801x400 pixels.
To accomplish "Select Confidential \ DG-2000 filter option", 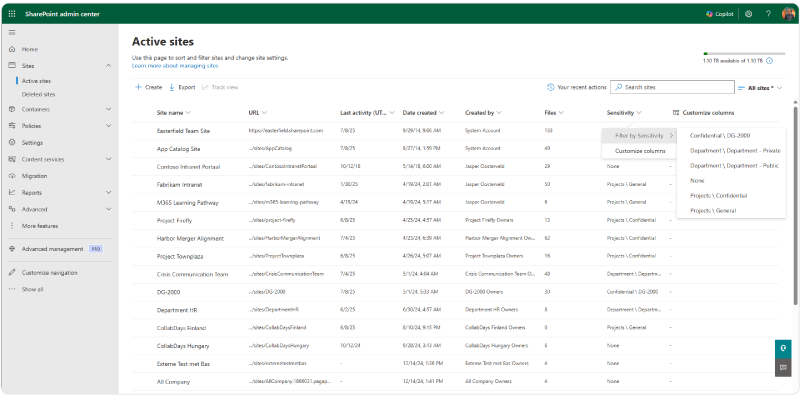I will coord(720,135).
